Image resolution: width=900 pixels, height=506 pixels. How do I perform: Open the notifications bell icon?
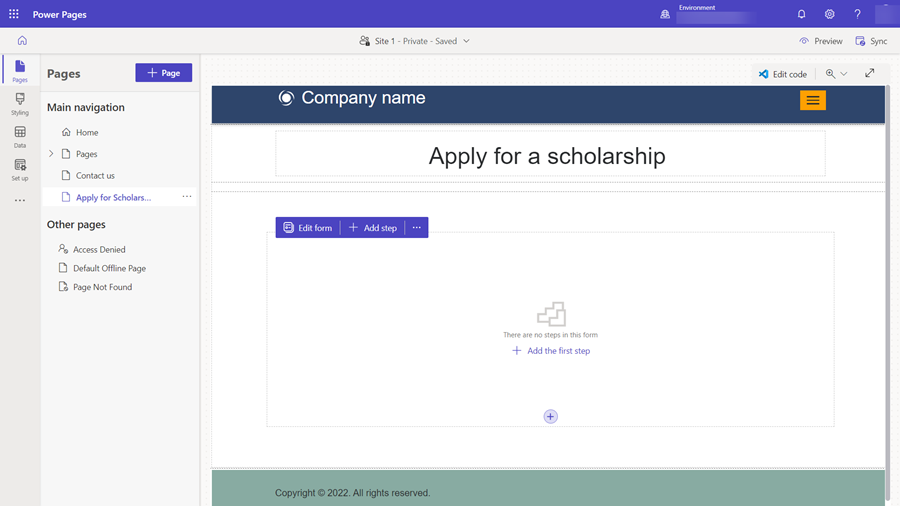[x=801, y=14]
